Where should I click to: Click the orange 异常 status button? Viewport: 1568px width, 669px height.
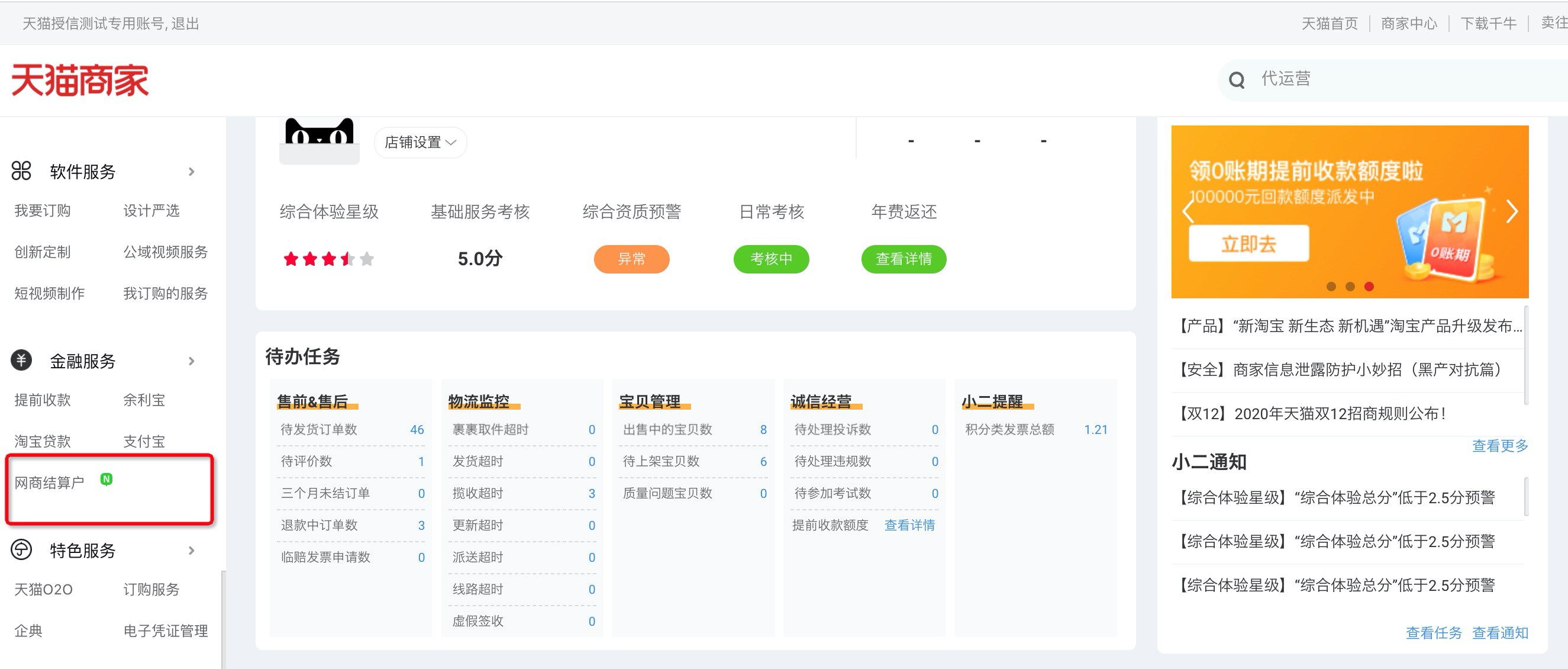(631, 259)
